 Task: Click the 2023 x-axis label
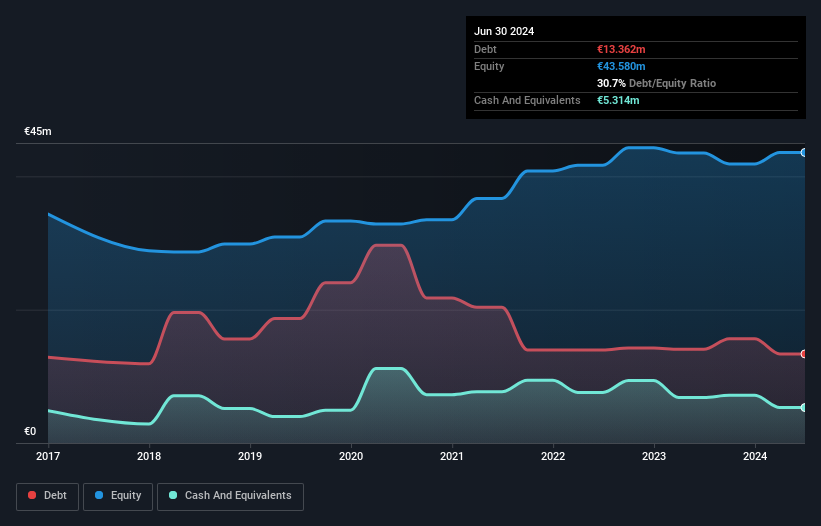click(654, 456)
